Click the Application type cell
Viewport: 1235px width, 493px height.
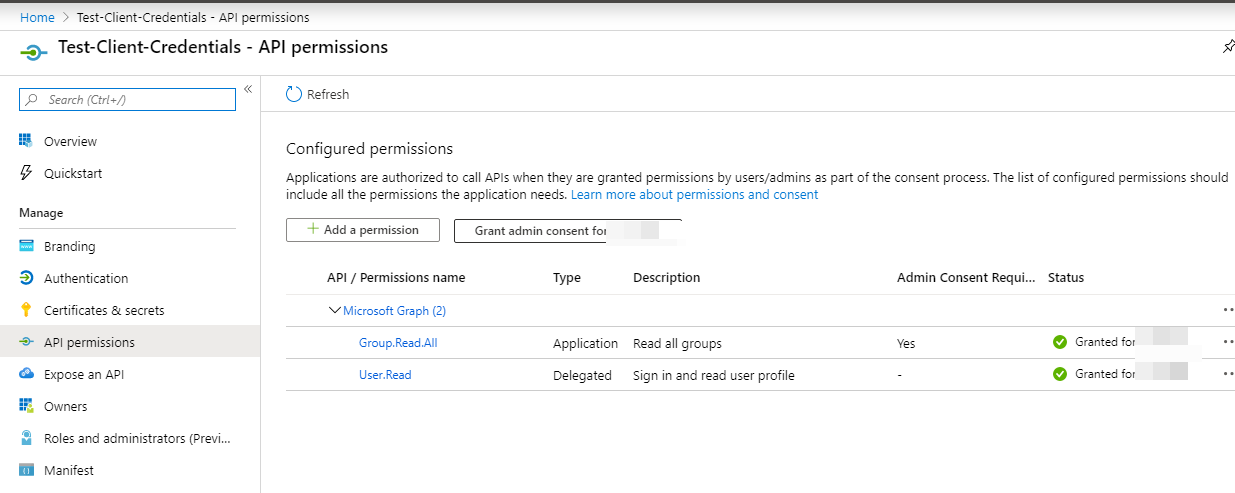coord(586,343)
